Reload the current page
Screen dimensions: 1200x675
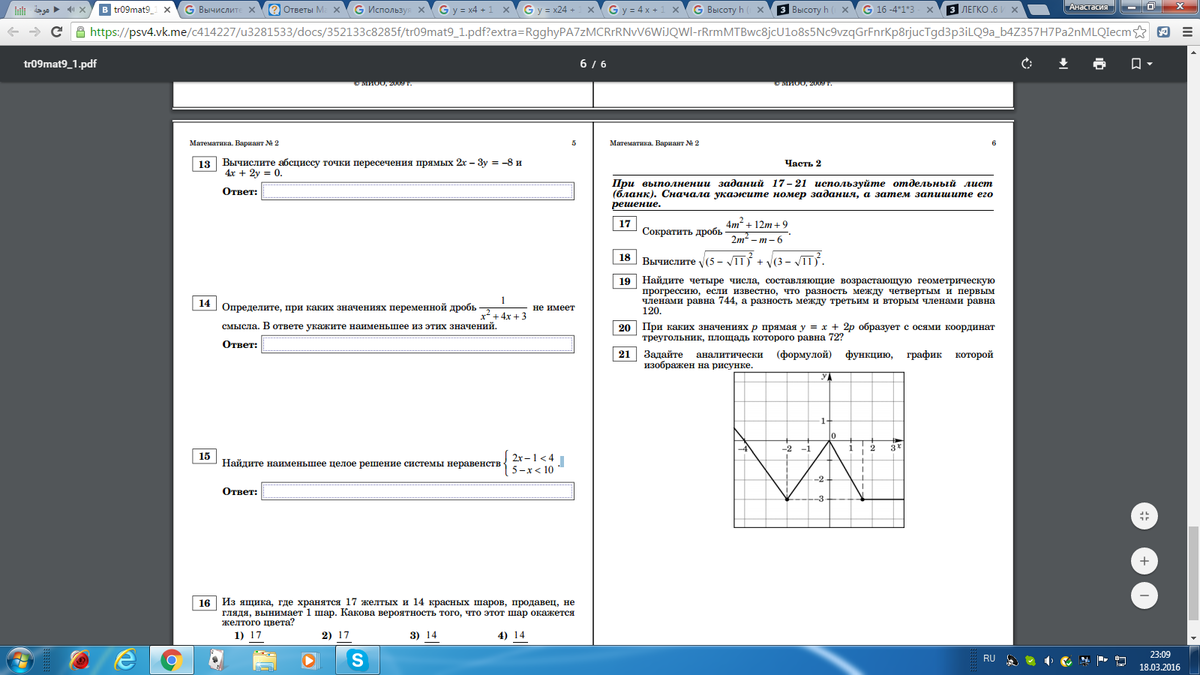(x=56, y=31)
